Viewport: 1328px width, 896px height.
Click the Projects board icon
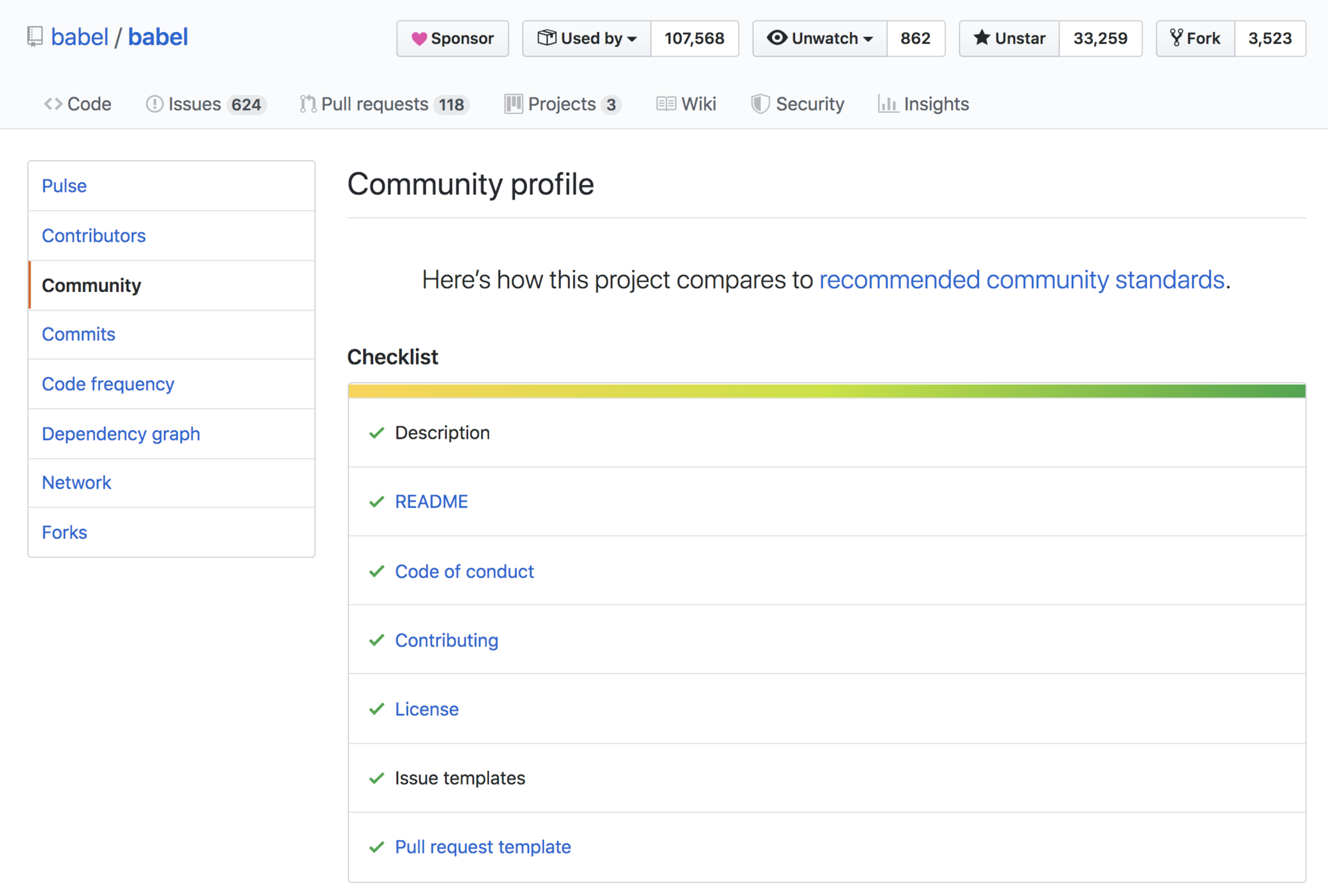(x=513, y=104)
